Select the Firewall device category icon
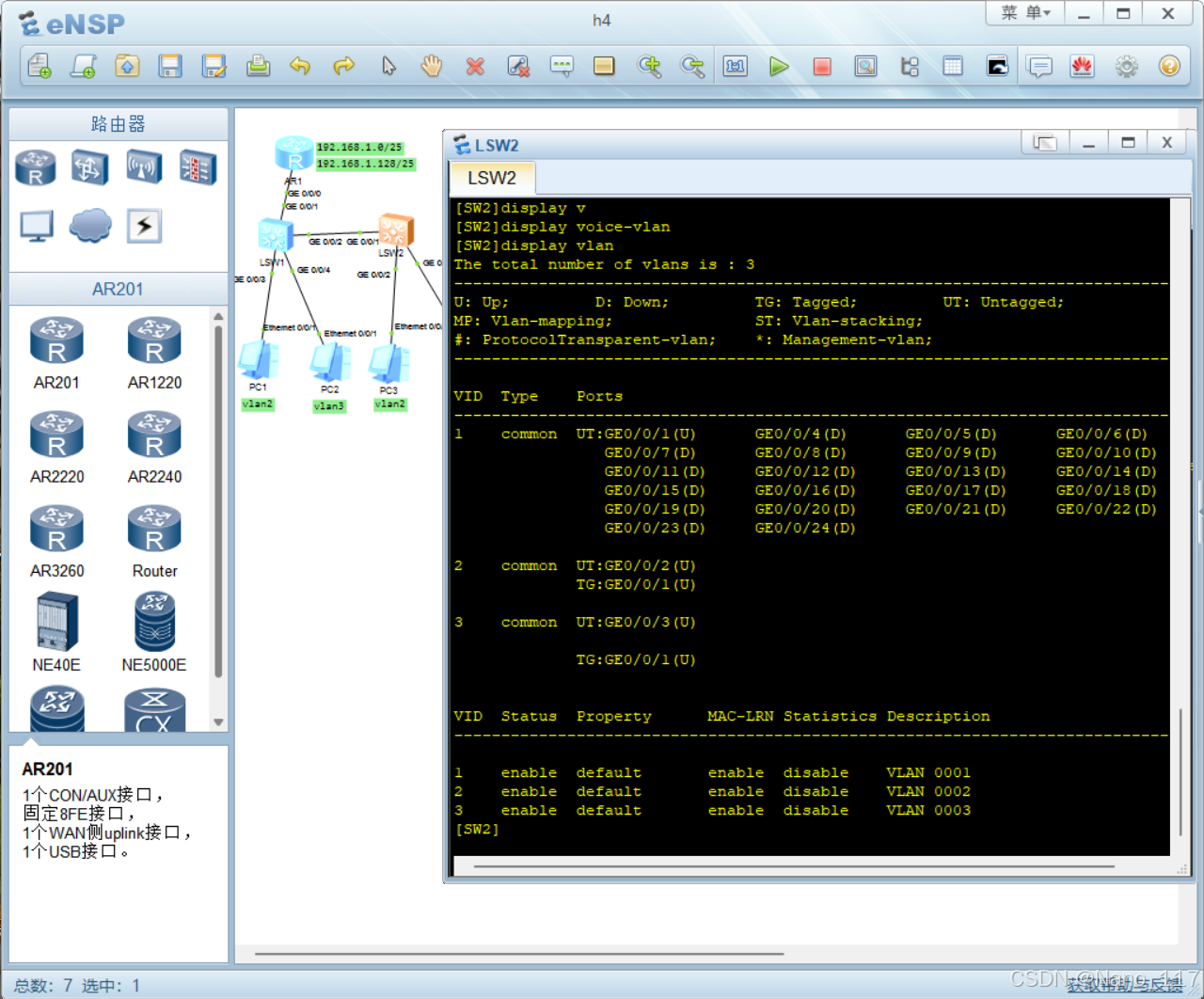The height and width of the screenshot is (999, 1204). pyautogui.click(x=198, y=168)
